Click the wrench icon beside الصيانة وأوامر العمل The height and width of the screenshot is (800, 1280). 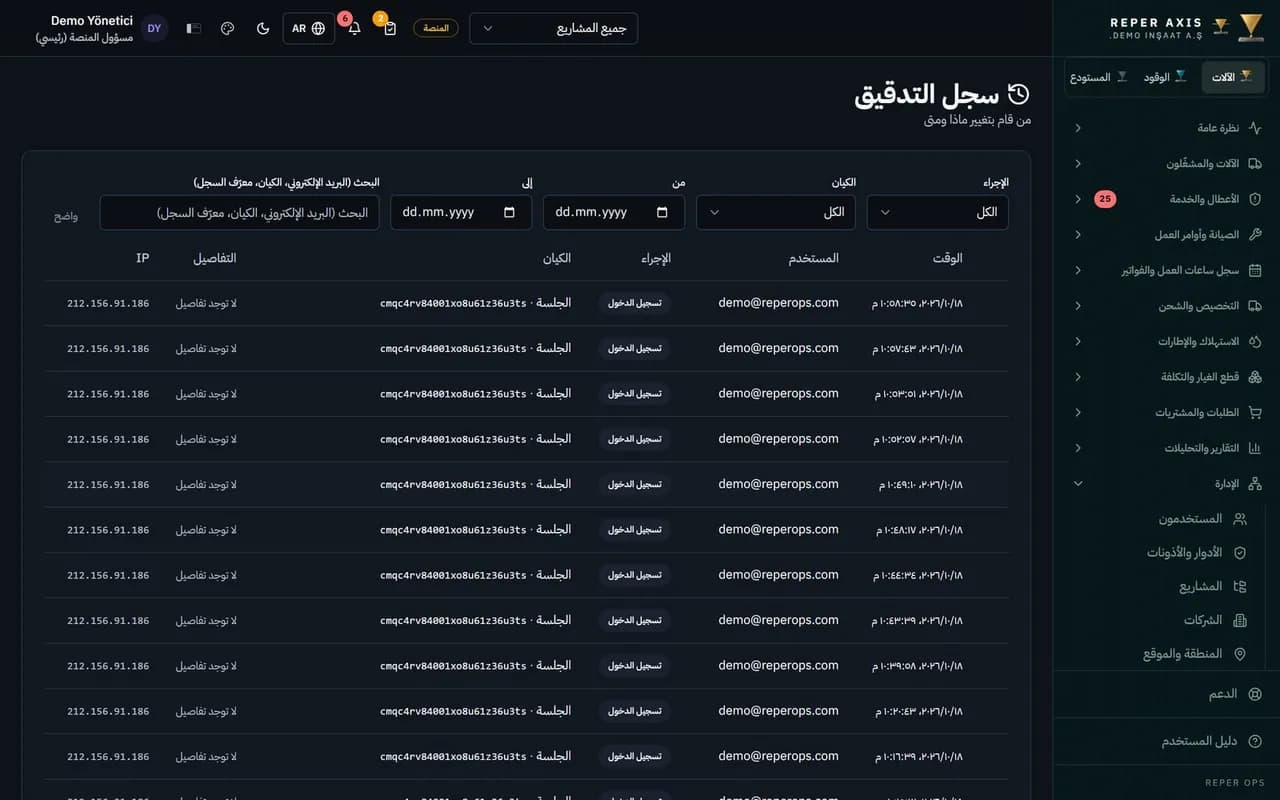pyautogui.click(x=1255, y=235)
